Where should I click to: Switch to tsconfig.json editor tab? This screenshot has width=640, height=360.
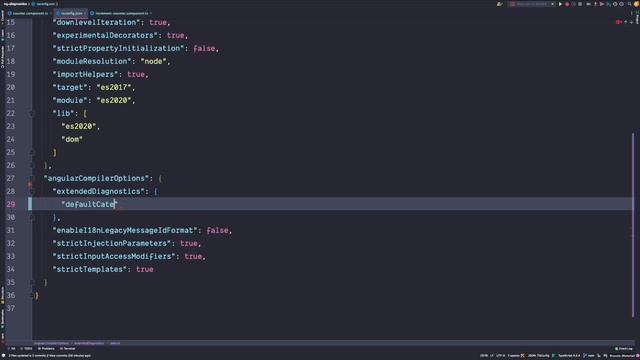click(71, 13)
